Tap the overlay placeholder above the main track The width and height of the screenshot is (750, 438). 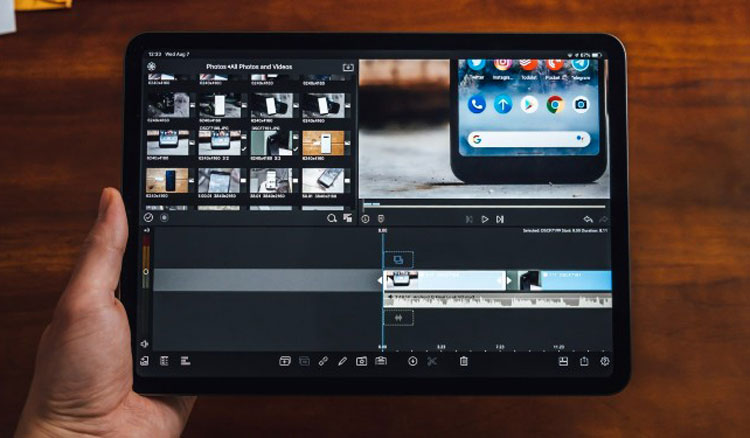[398, 260]
